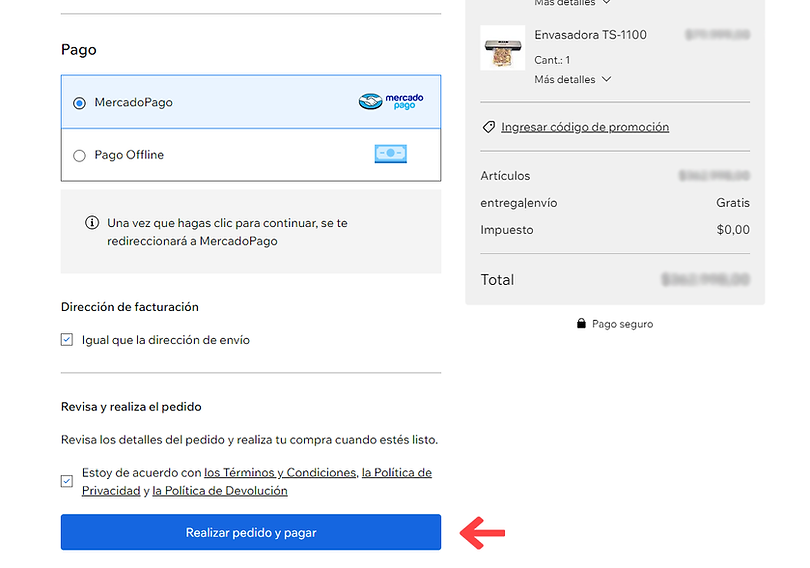Click the 'Impuesto' label
Image resolution: width=810 pixels, height=568 pixels.
coord(507,230)
